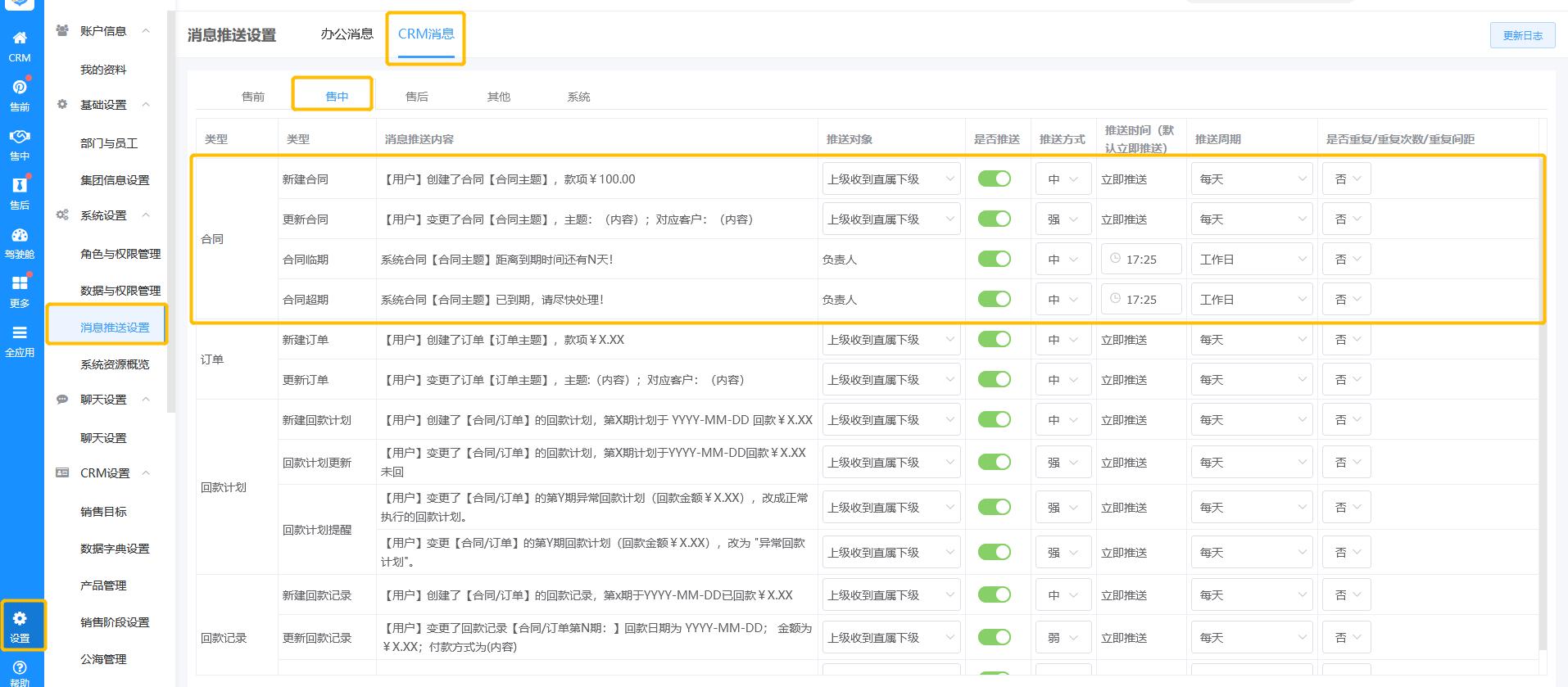Open 是否重复 dropdown for 回款计划更新
Image resolution: width=1568 pixels, height=687 pixels.
pyautogui.click(x=1346, y=462)
